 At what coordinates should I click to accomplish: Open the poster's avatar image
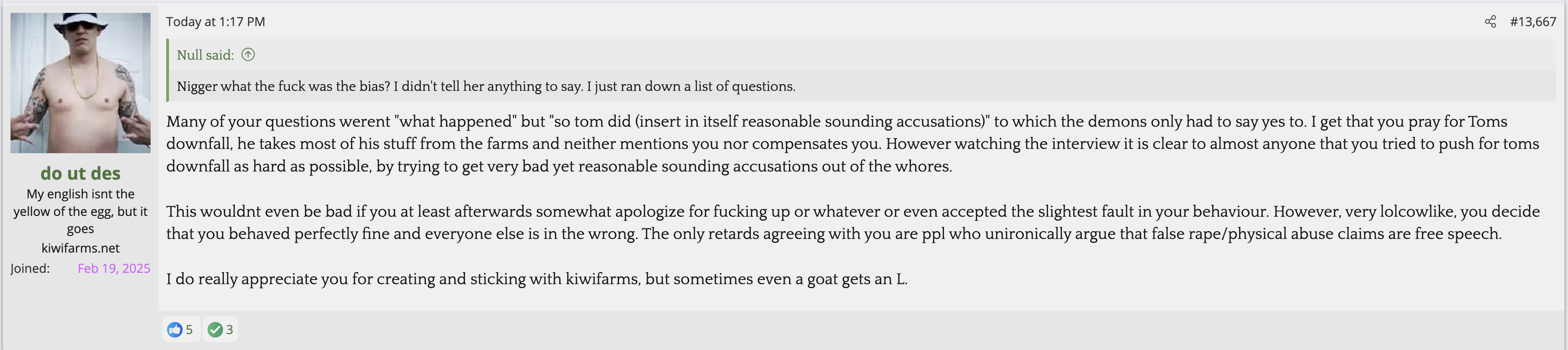point(80,83)
